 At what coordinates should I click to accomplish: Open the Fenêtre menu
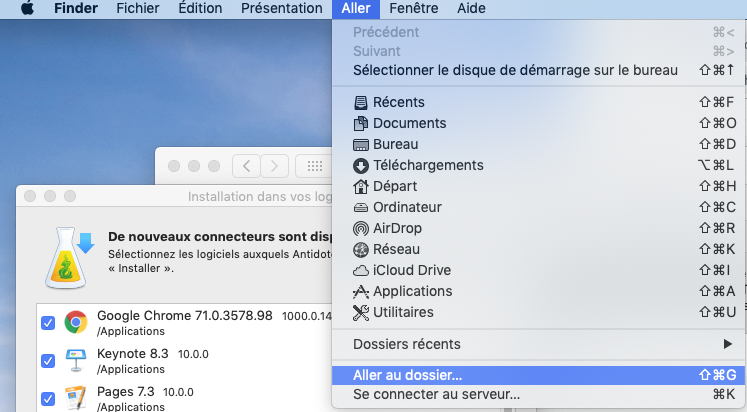pyautogui.click(x=412, y=8)
